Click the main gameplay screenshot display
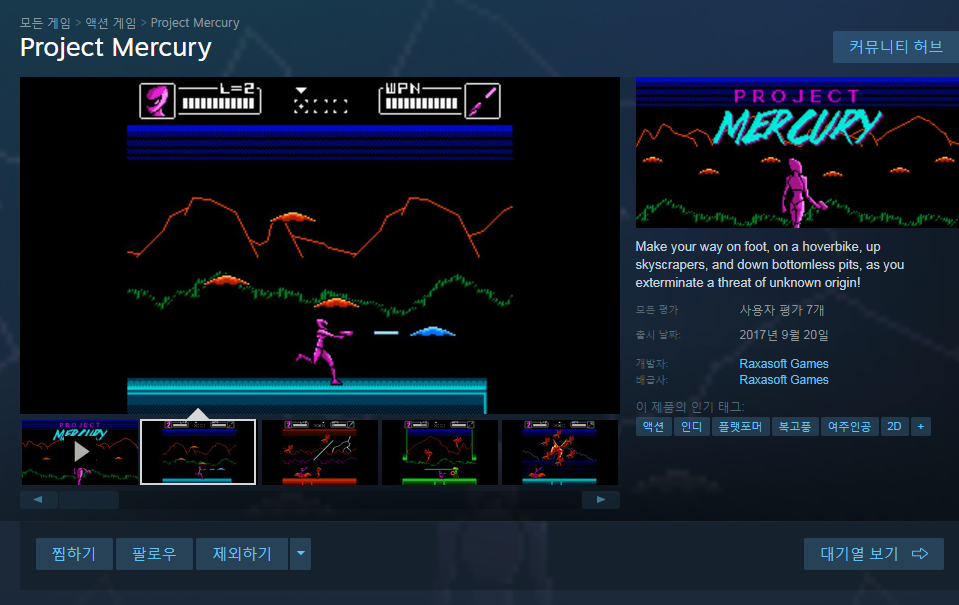The width and height of the screenshot is (959, 605). click(x=320, y=245)
